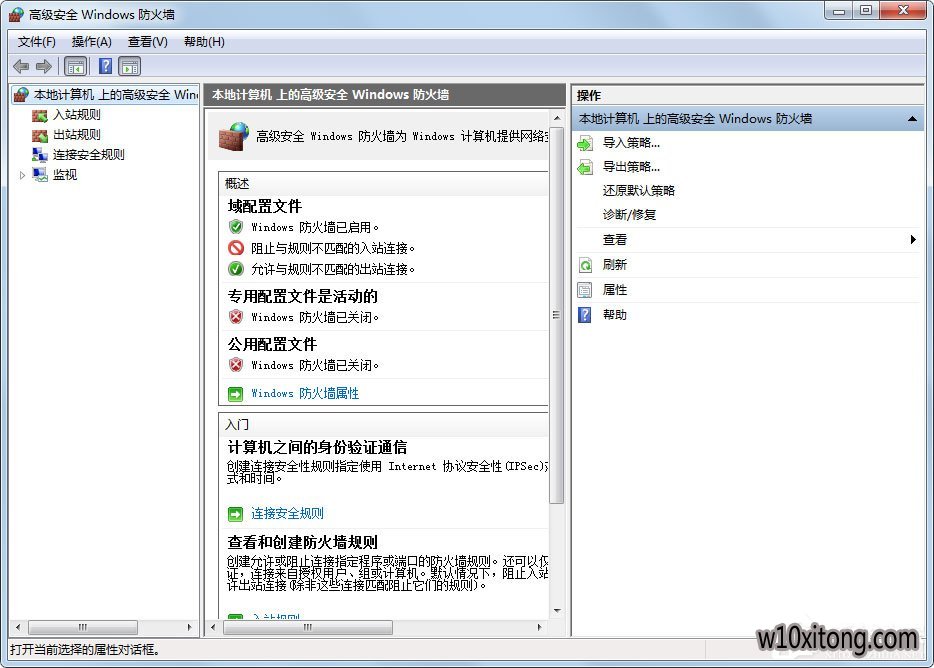This screenshot has height=668, width=934.
Task: Click 还原默认策略 action
Action: (639, 191)
